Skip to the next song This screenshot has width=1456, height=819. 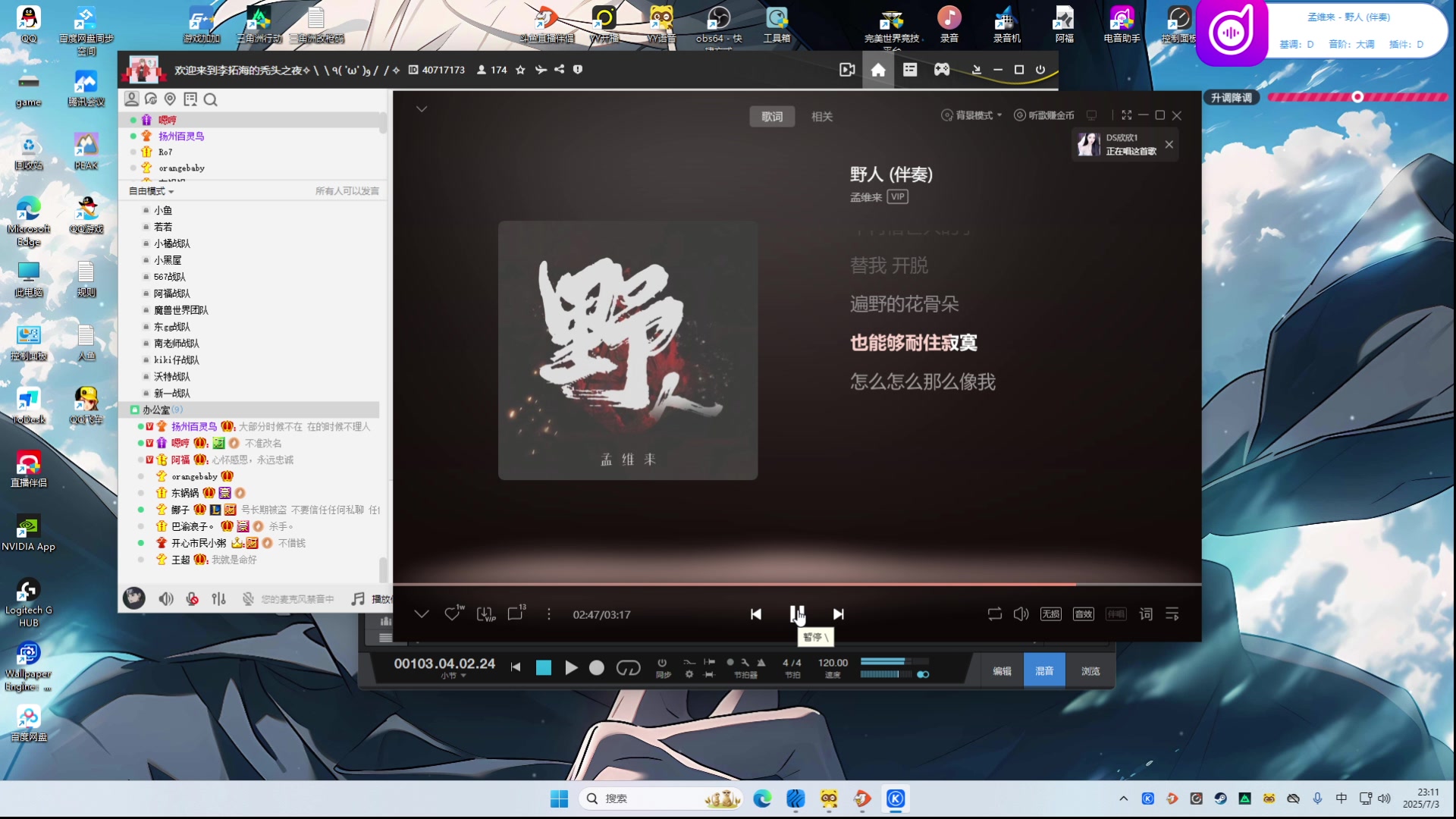pyautogui.click(x=838, y=614)
